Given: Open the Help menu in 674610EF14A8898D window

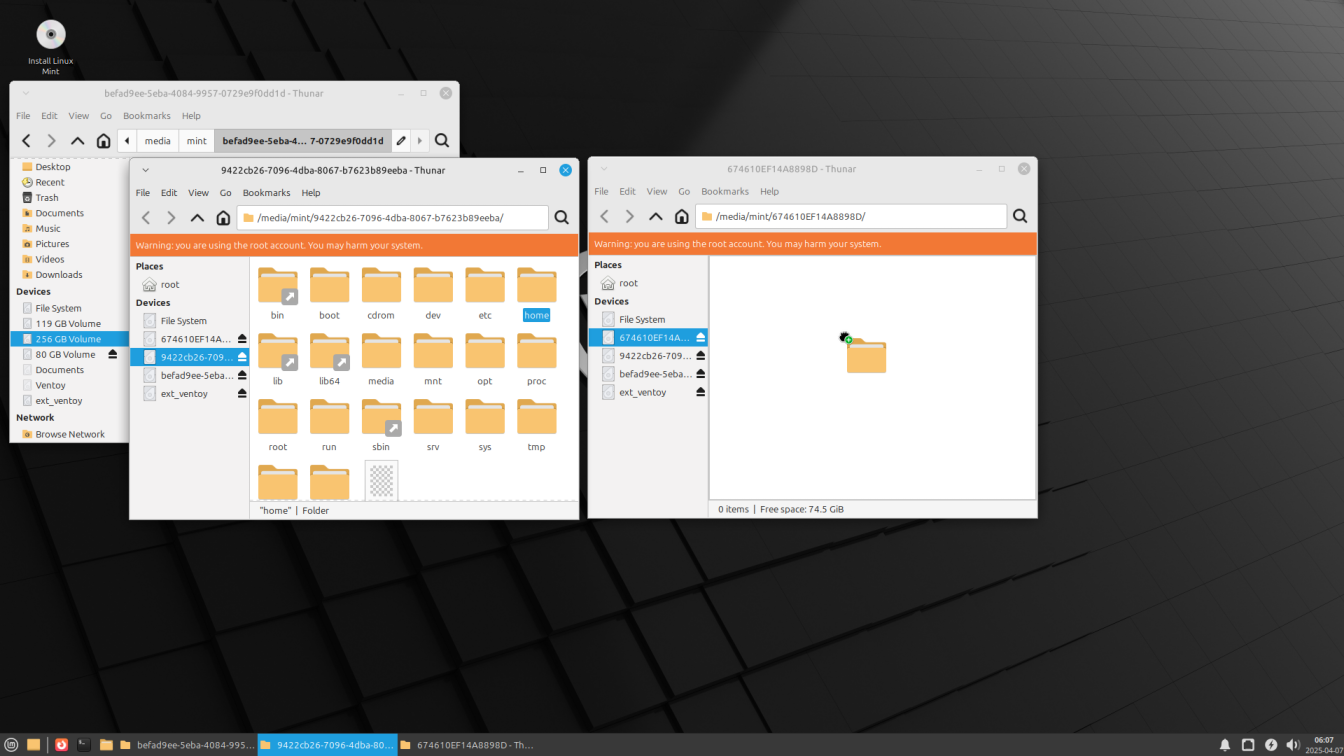Looking at the screenshot, I should pyautogui.click(x=769, y=191).
